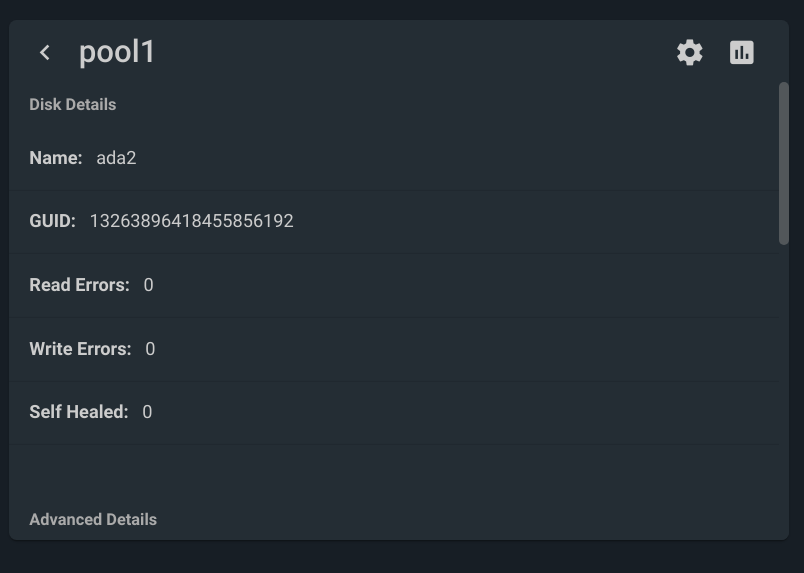Click the Write Errors label
Viewport: 804px width, 573px height.
[x=80, y=349]
